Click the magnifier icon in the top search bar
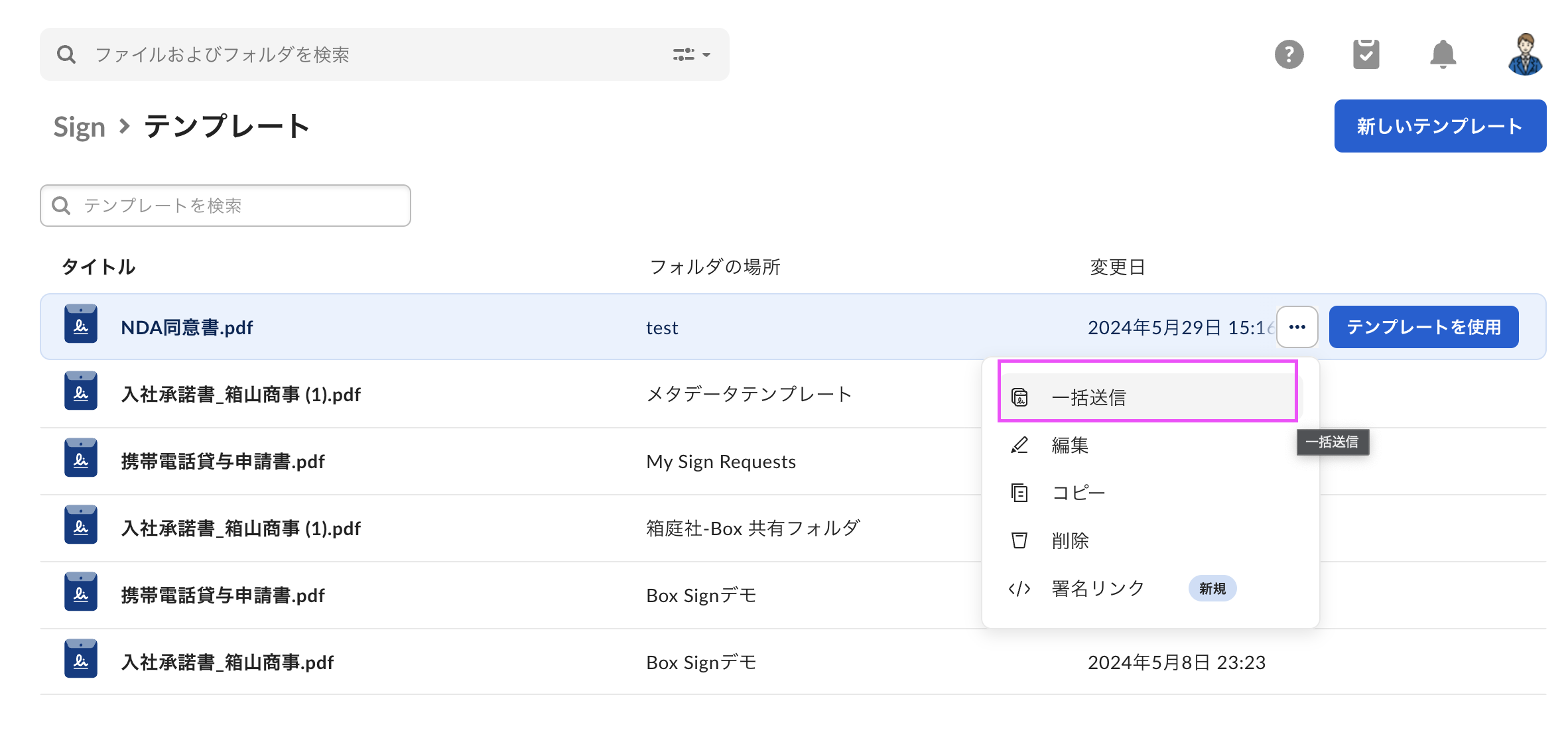 tap(66, 54)
